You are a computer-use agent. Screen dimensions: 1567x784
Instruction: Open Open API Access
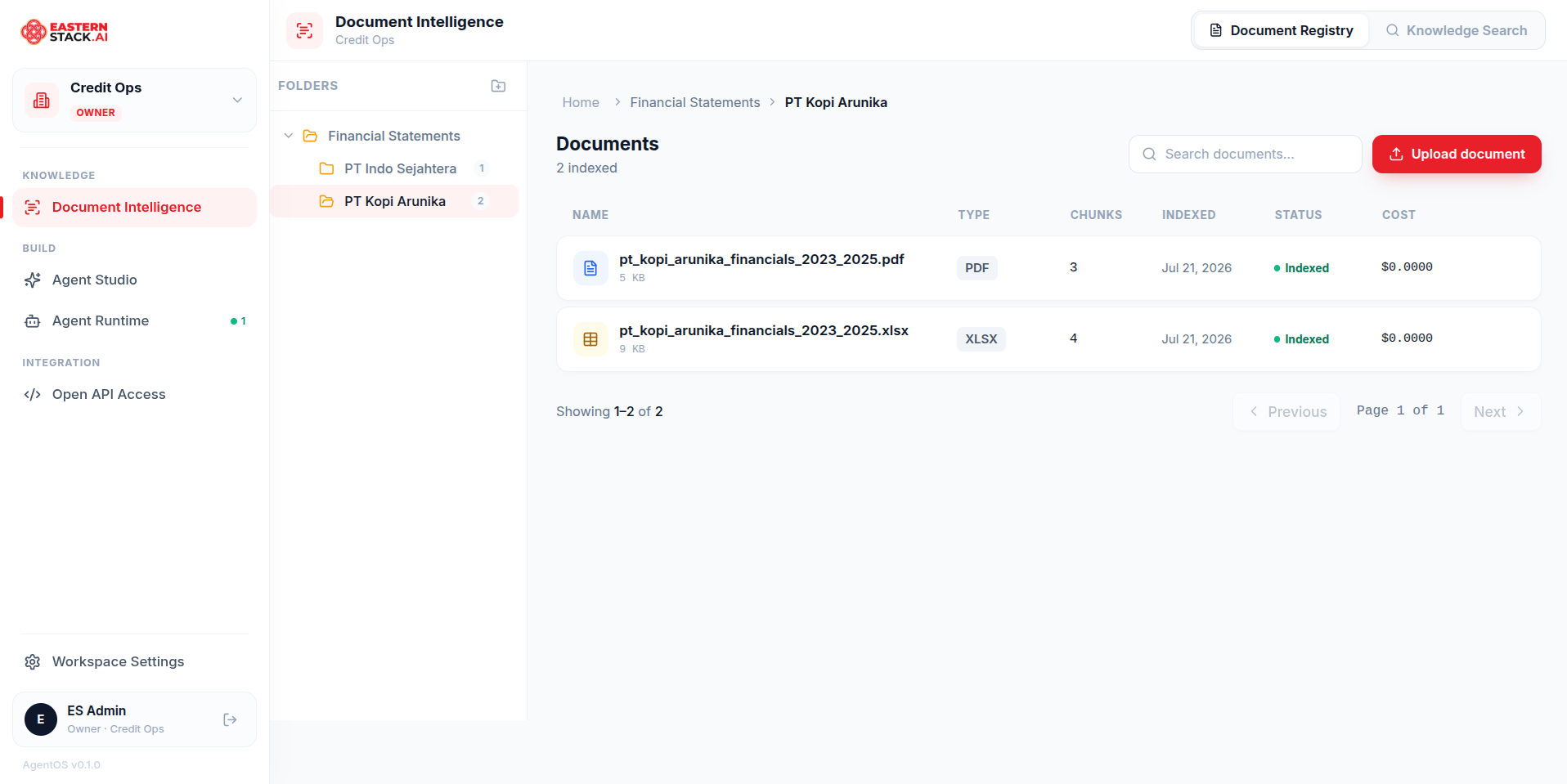coord(134,395)
